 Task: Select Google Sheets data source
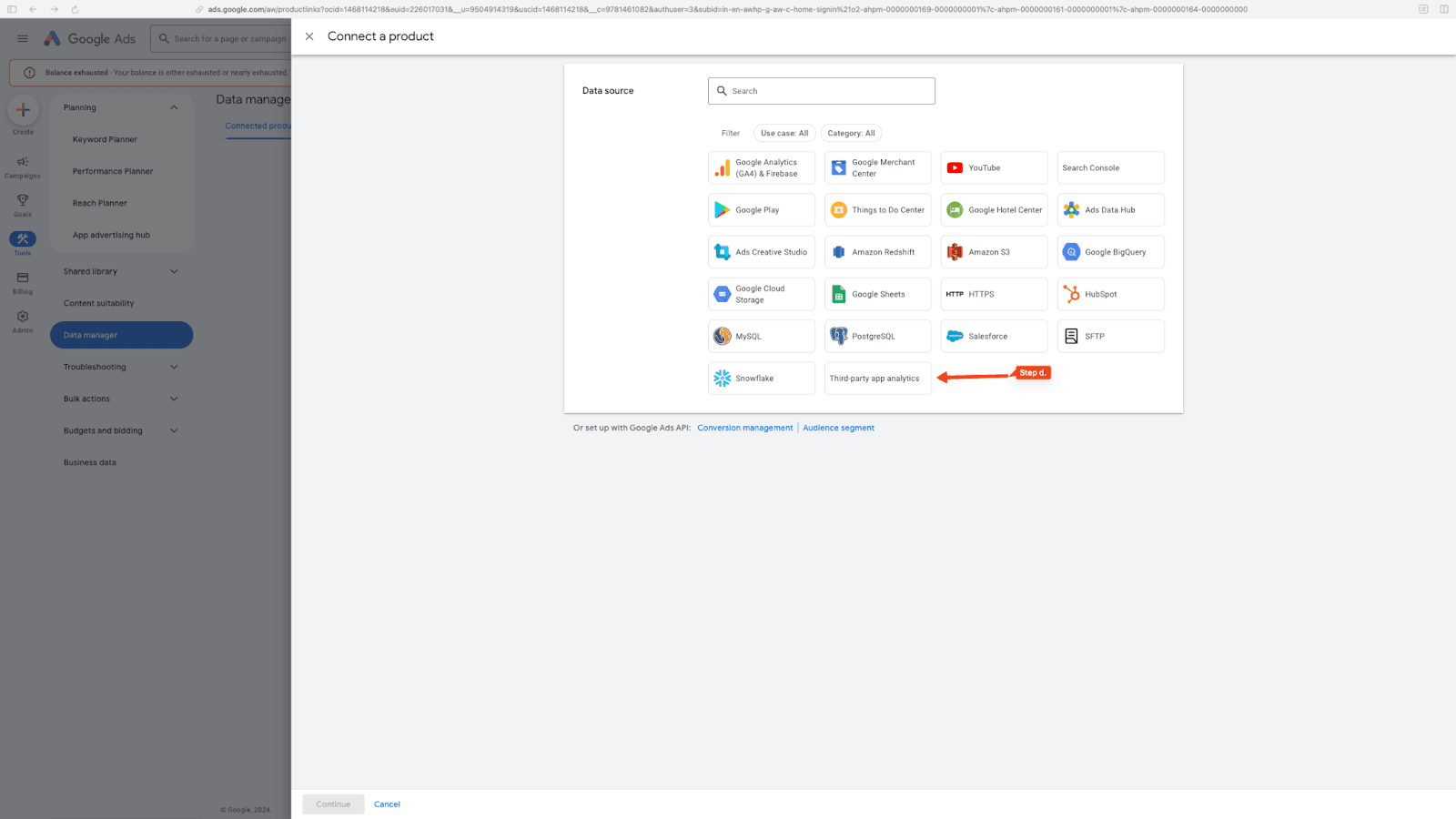[878, 294]
